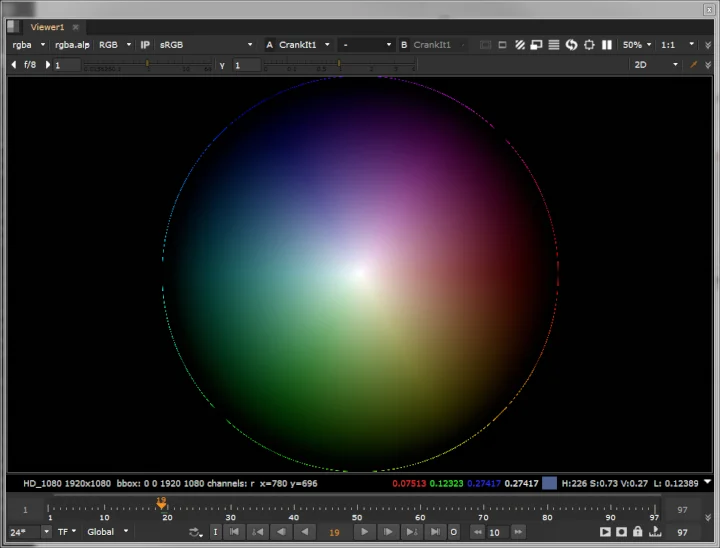The image size is (720, 548).
Task: Open the sRGB viewer colorspace dropdown
Action: [x=205, y=45]
